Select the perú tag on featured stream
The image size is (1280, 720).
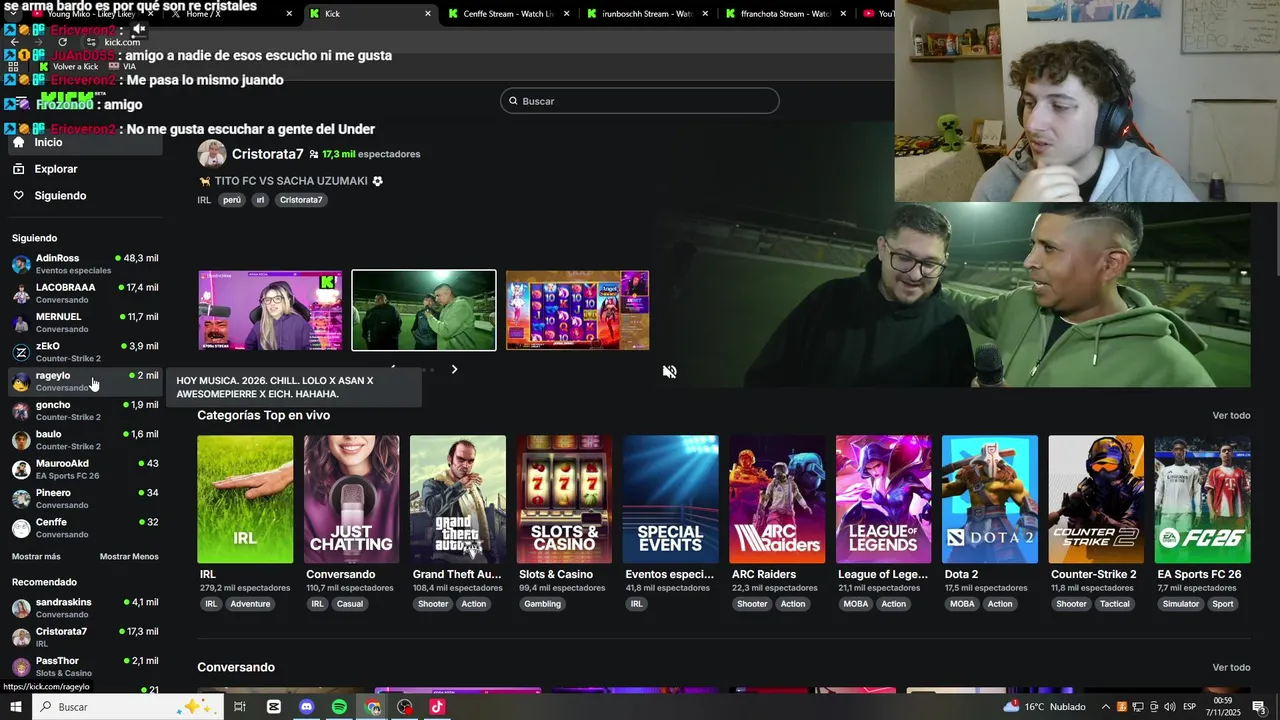tap(232, 200)
